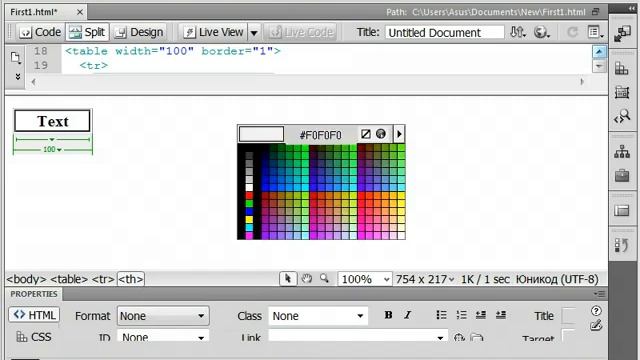Click the Refresh design view icon
Viewport: 640px width, 360px height.
(x=573, y=32)
